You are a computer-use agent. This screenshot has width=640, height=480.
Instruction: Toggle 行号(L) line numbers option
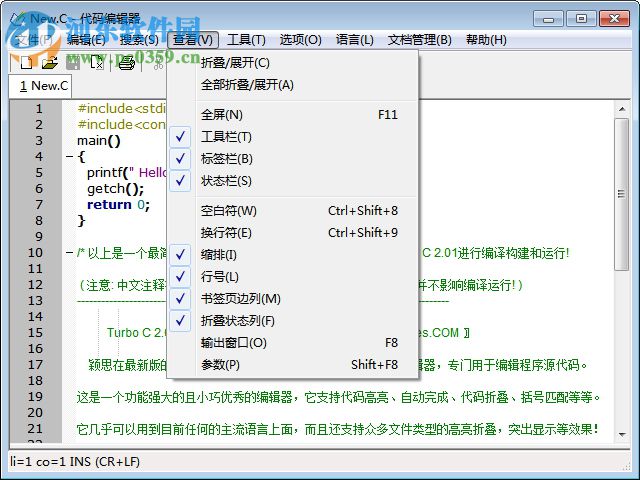292,277
